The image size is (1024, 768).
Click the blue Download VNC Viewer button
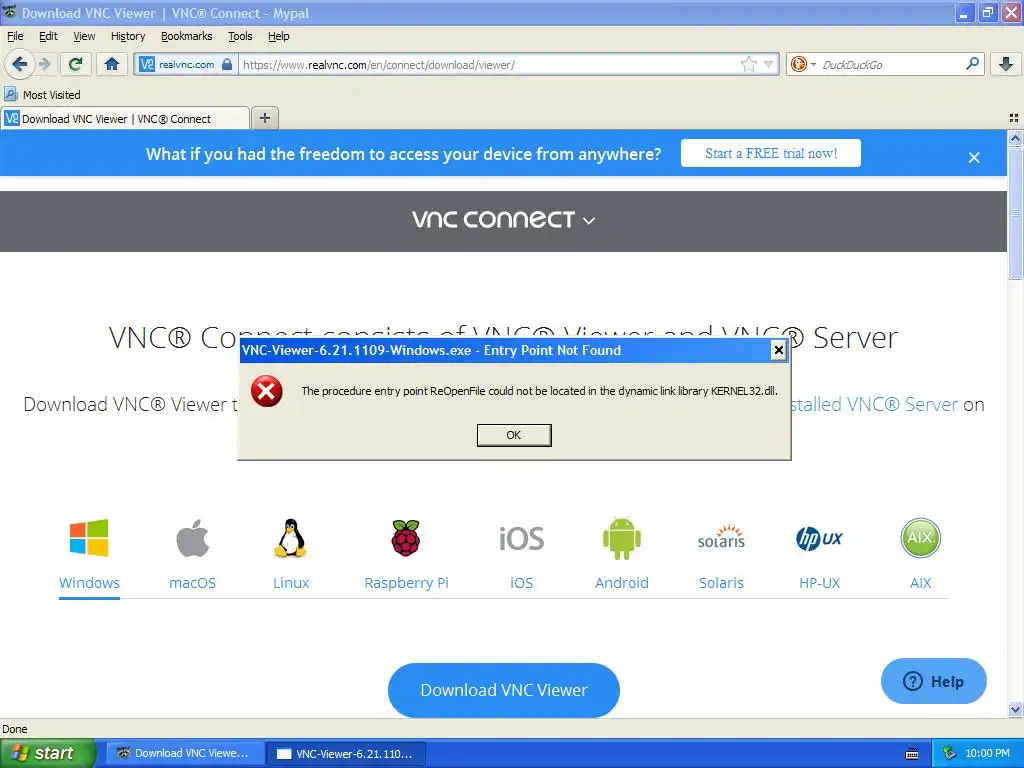coord(504,690)
